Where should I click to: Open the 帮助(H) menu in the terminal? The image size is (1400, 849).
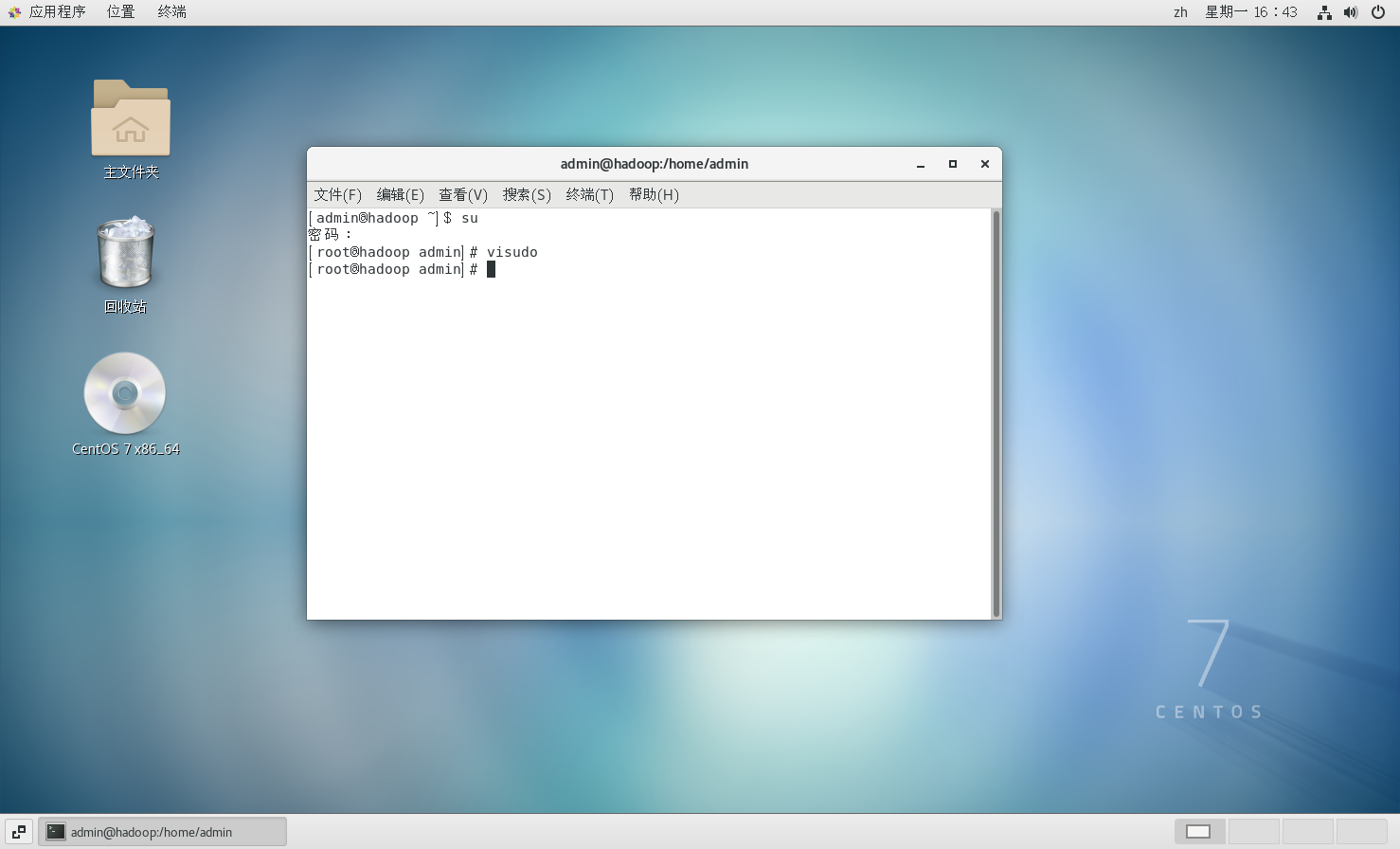[655, 194]
